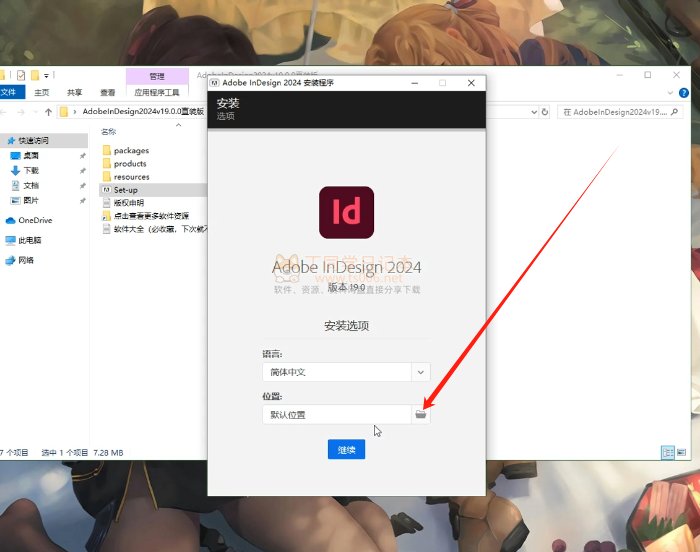Click the address bar path folder name

pyautogui.click(x=143, y=111)
